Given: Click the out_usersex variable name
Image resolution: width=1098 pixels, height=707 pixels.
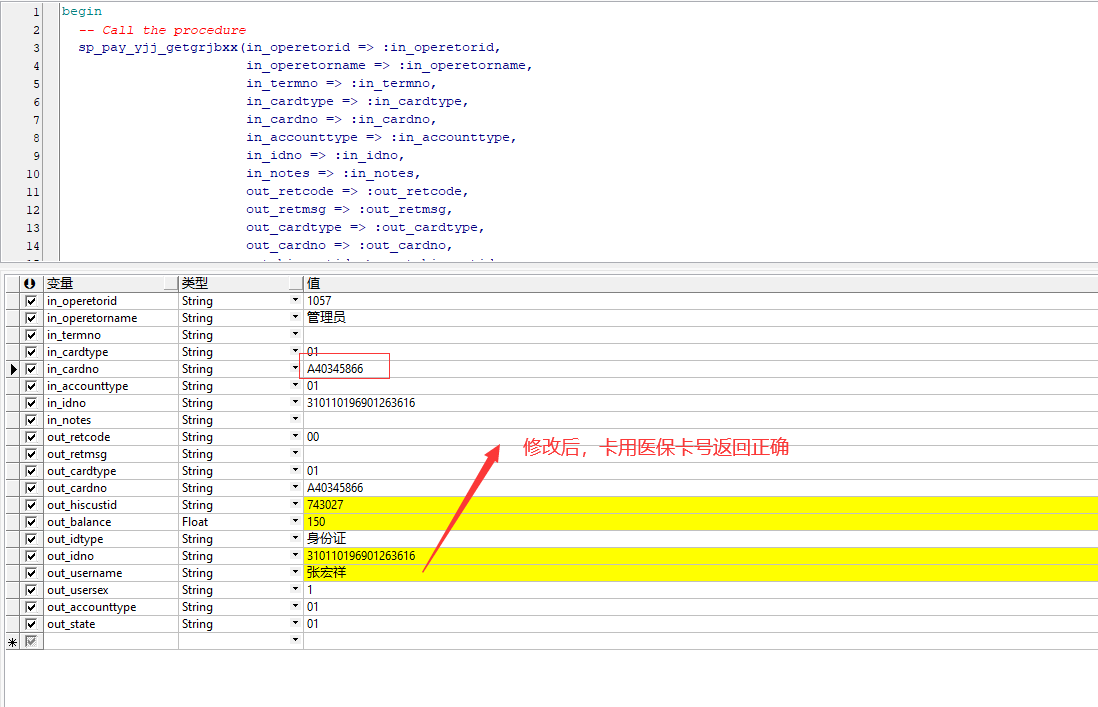Looking at the screenshot, I should [78, 590].
